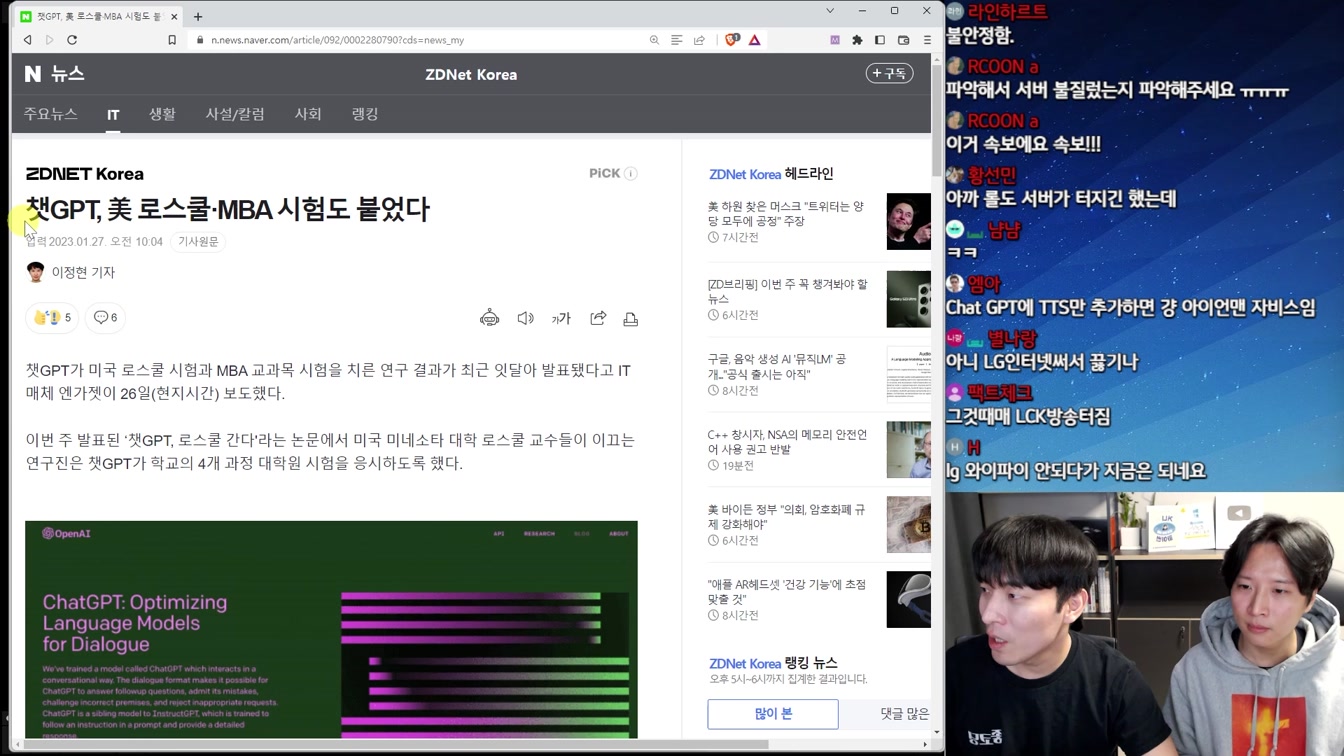Open the 랭킹 tab
Screen dimensions: 1344x756
tap(365, 114)
